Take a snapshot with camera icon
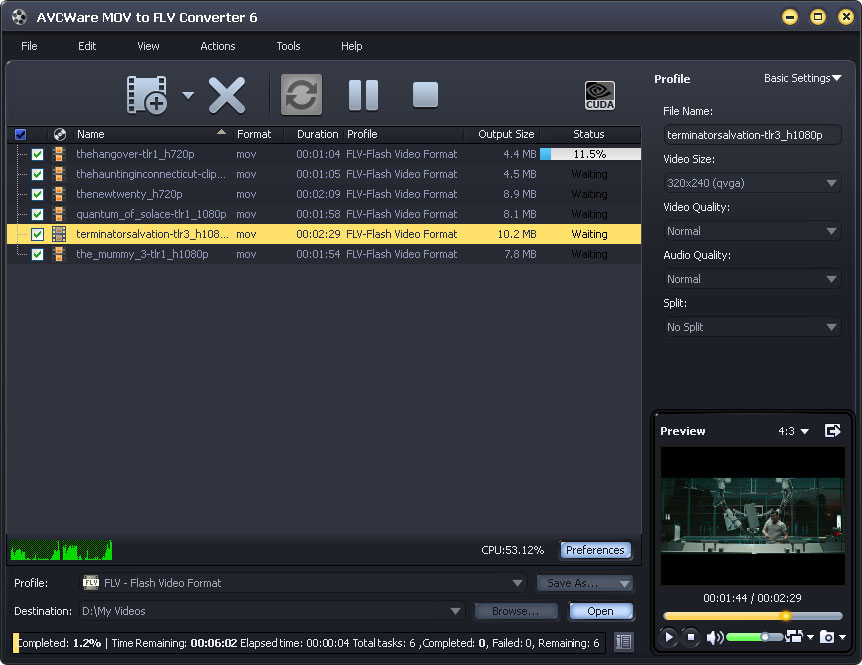862x665 pixels. click(x=827, y=636)
